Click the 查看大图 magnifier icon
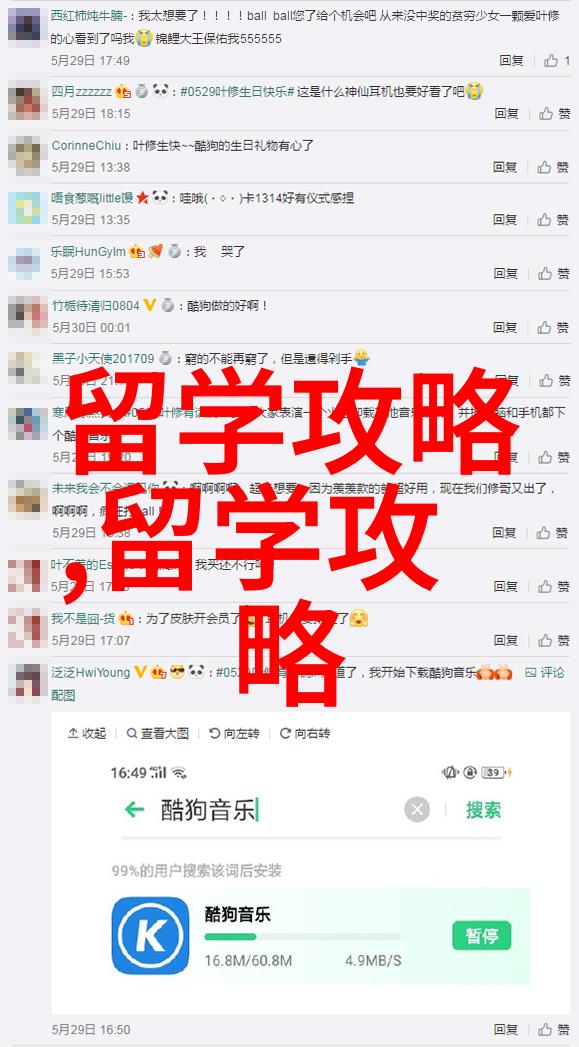This screenshot has height=1047, width=579. (132, 733)
